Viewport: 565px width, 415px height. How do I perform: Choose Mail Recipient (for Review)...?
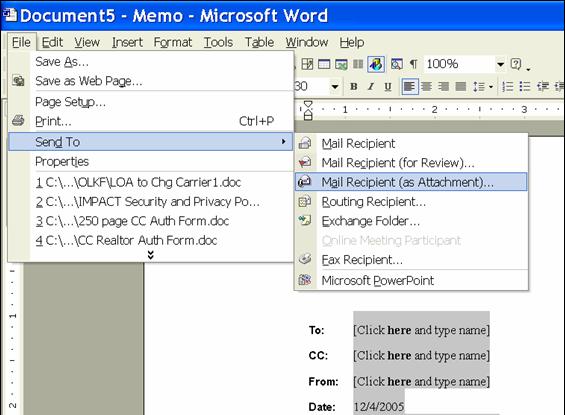point(411,163)
